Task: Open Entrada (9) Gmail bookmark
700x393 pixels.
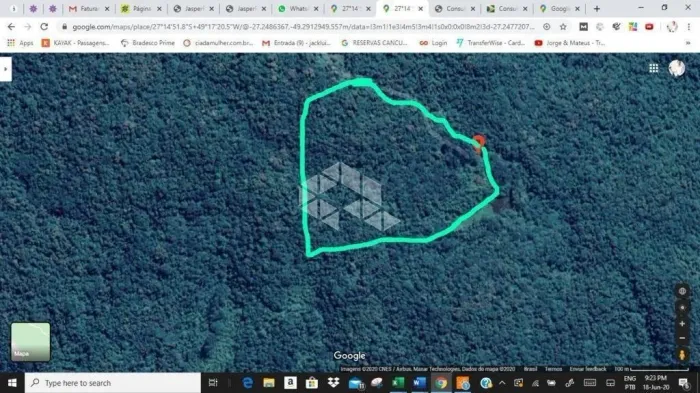Action: (296, 43)
